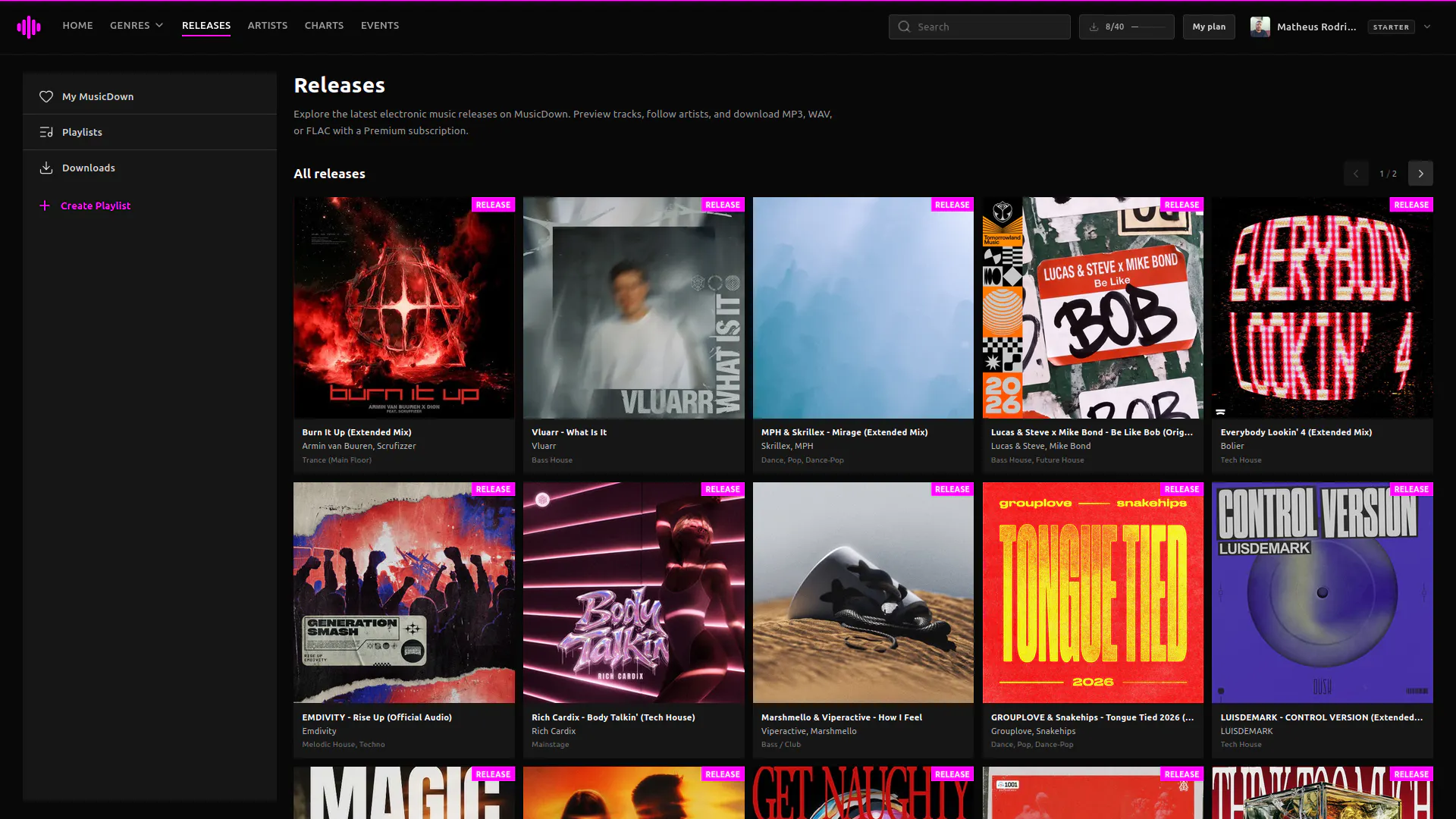The width and height of the screenshot is (1456, 819).
Task: Open Marshmello How I Feel cover
Action: [x=863, y=592]
